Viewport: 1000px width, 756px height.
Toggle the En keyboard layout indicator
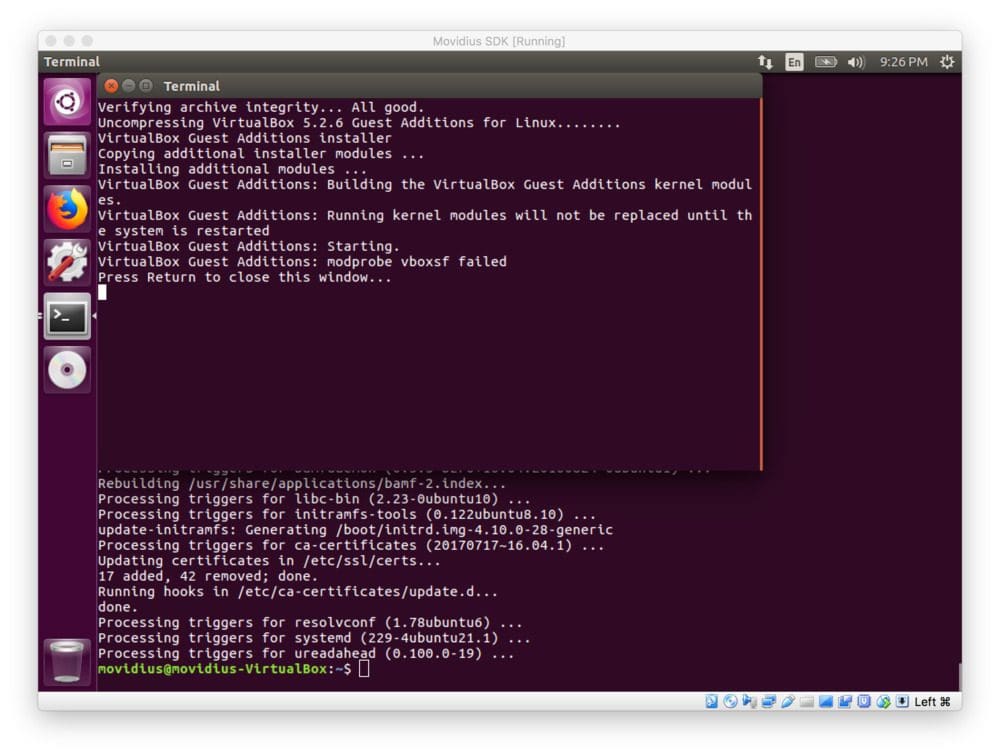click(x=794, y=62)
